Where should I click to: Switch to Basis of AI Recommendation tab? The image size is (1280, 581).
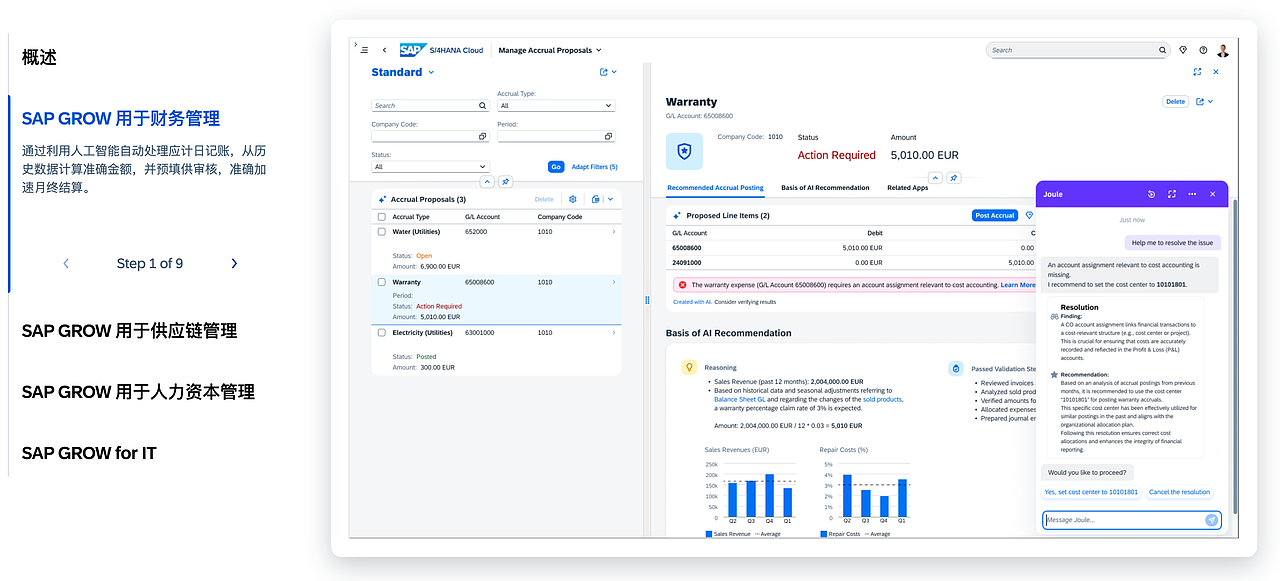pos(825,188)
